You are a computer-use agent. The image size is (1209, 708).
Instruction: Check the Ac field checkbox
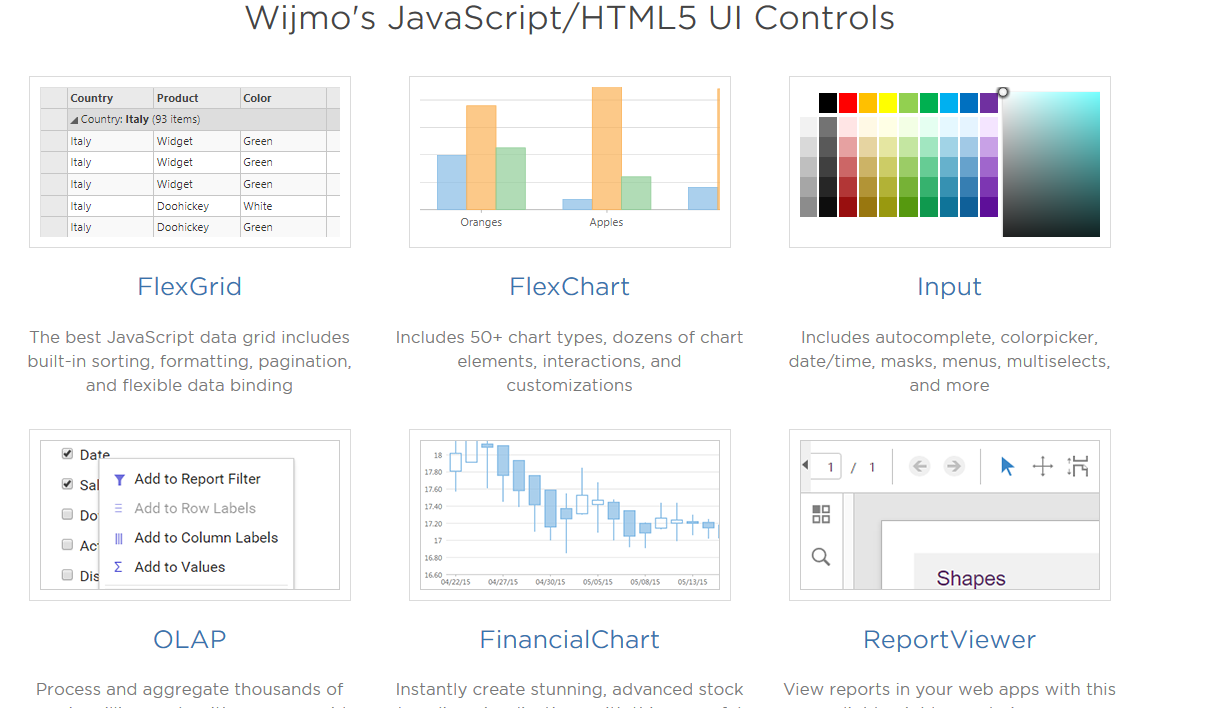(x=67, y=545)
